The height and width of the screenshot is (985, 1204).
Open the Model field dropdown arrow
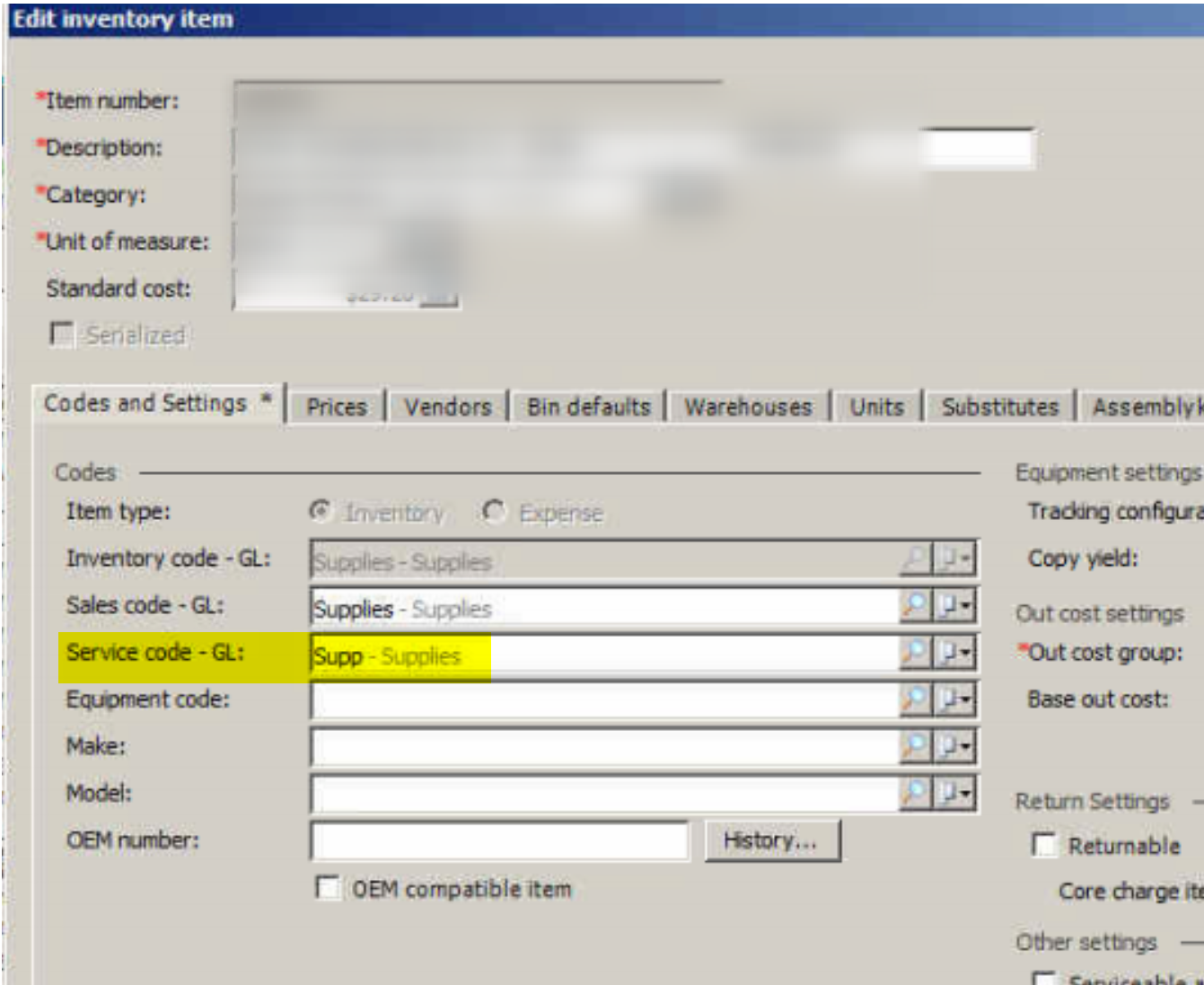point(954,793)
